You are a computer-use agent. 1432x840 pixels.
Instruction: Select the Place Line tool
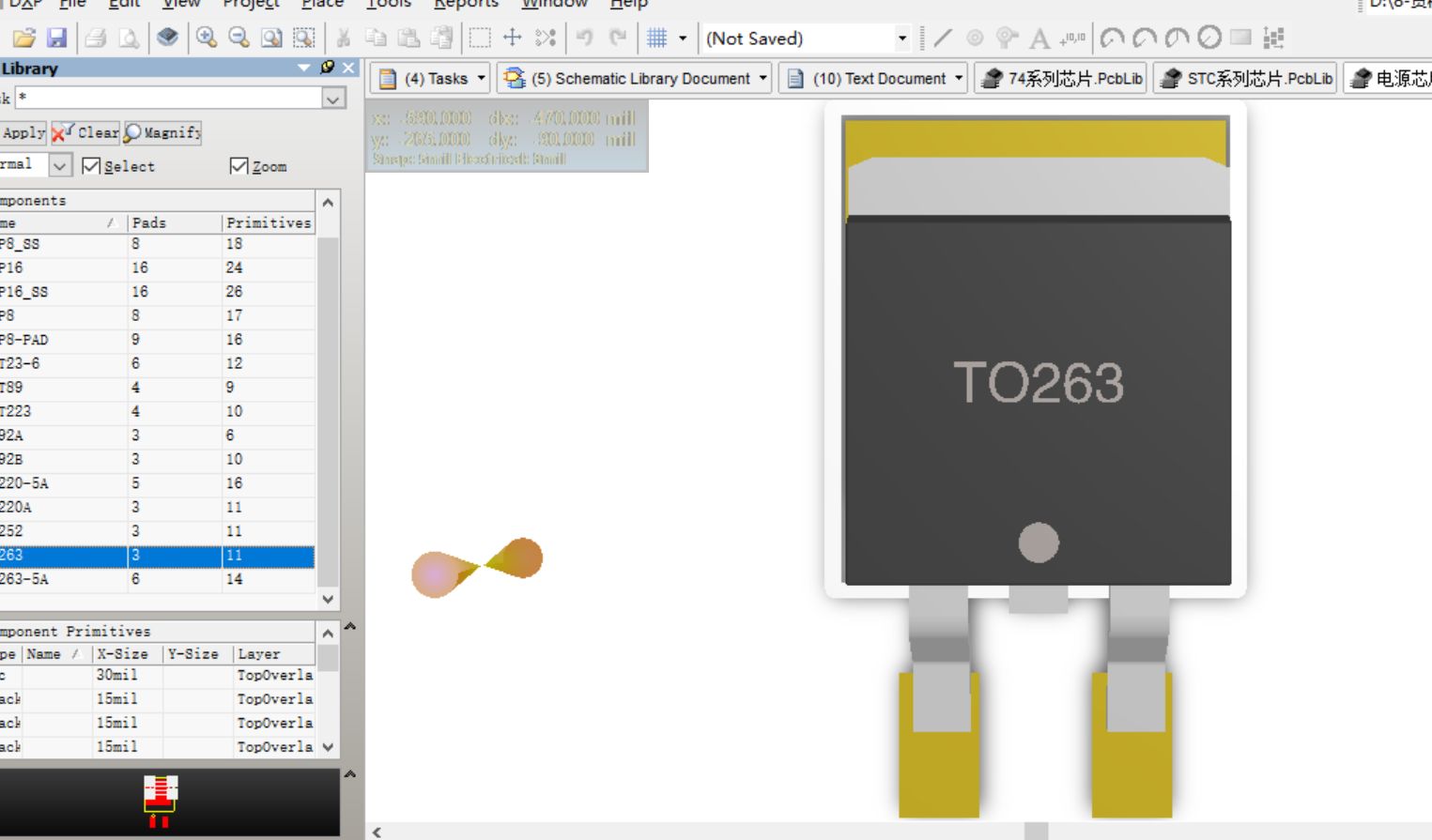click(x=943, y=38)
